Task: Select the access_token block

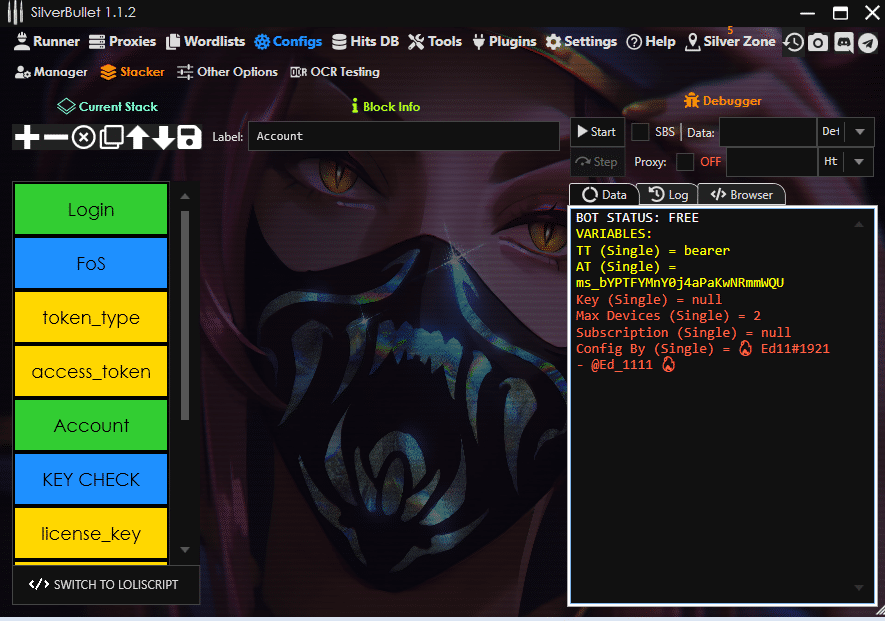Action: [91, 371]
